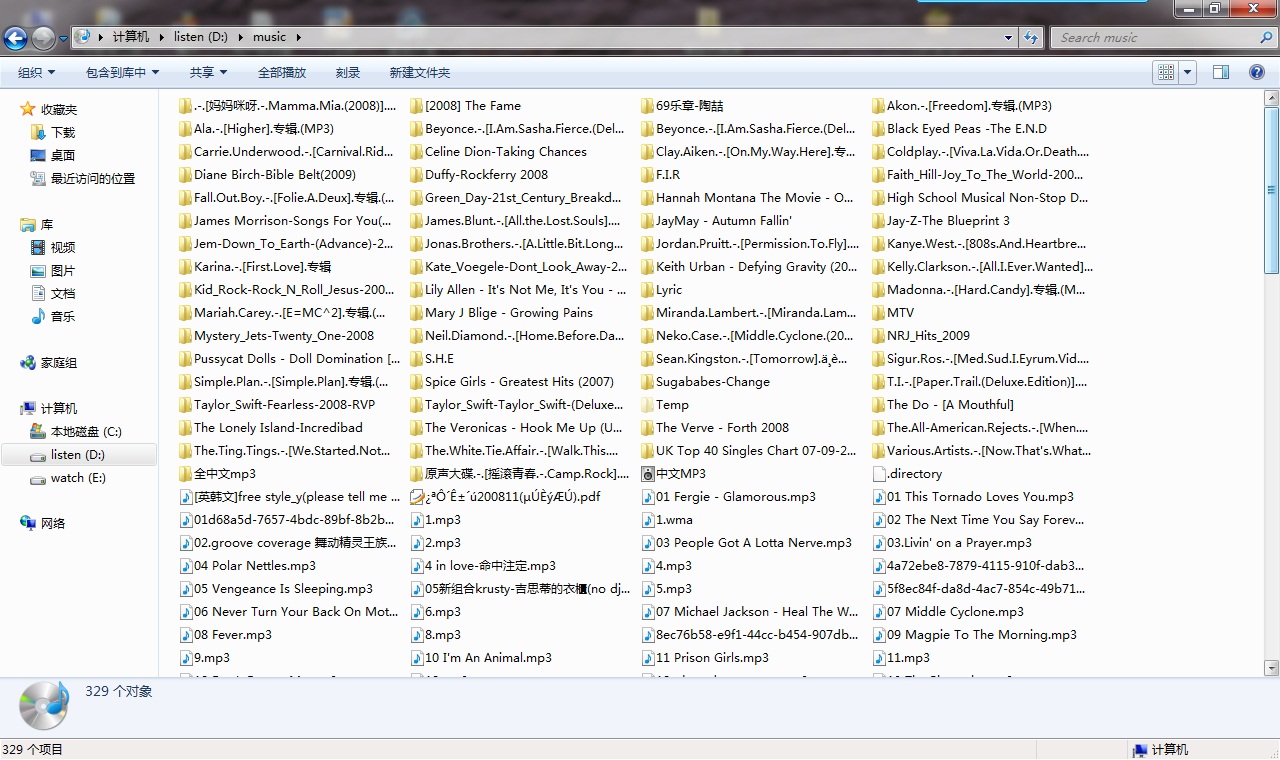The image size is (1280, 760).
Task: Select 下载 in the sidebar
Action: click(63, 132)
